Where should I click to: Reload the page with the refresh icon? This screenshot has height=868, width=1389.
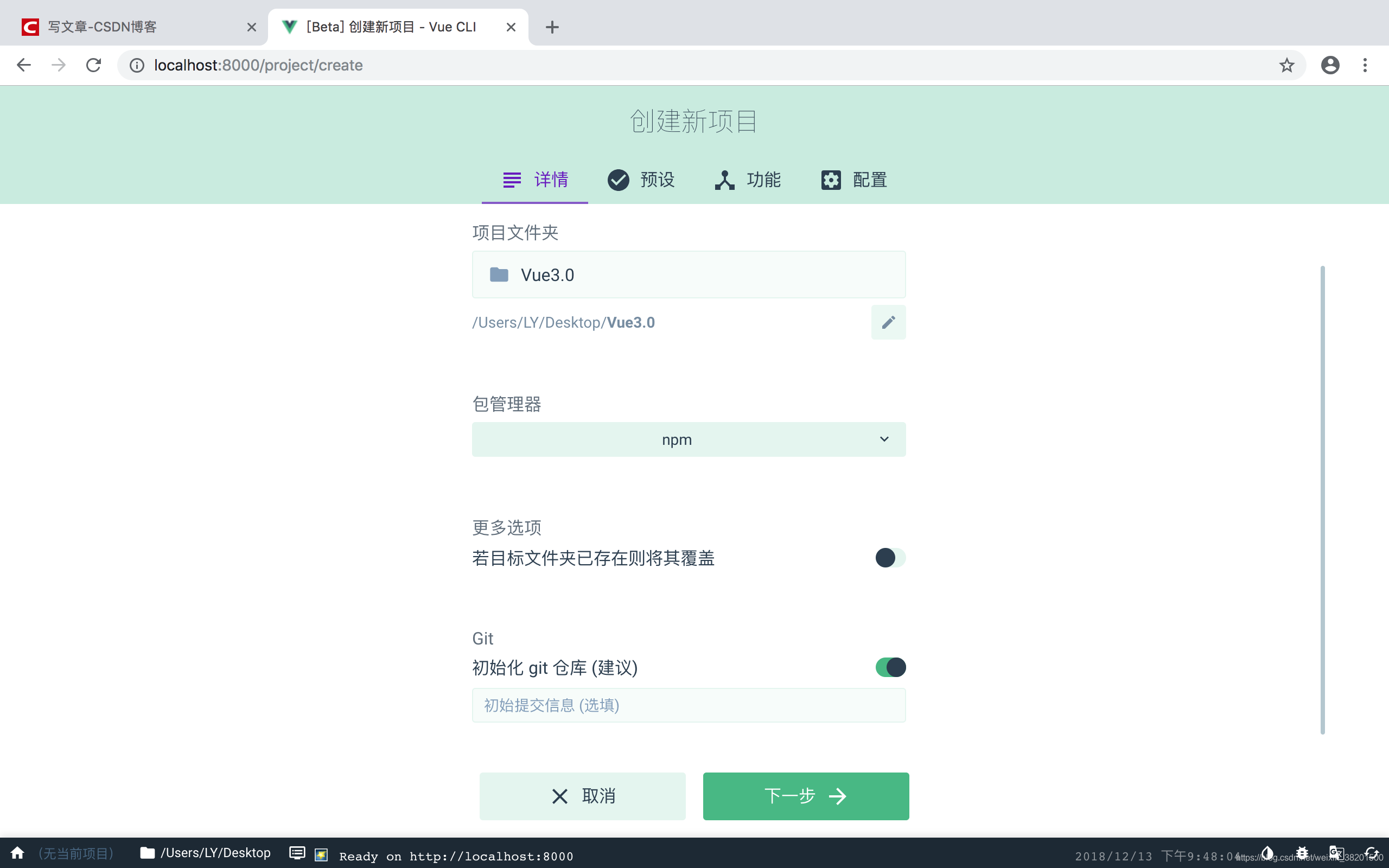(93, 65)
